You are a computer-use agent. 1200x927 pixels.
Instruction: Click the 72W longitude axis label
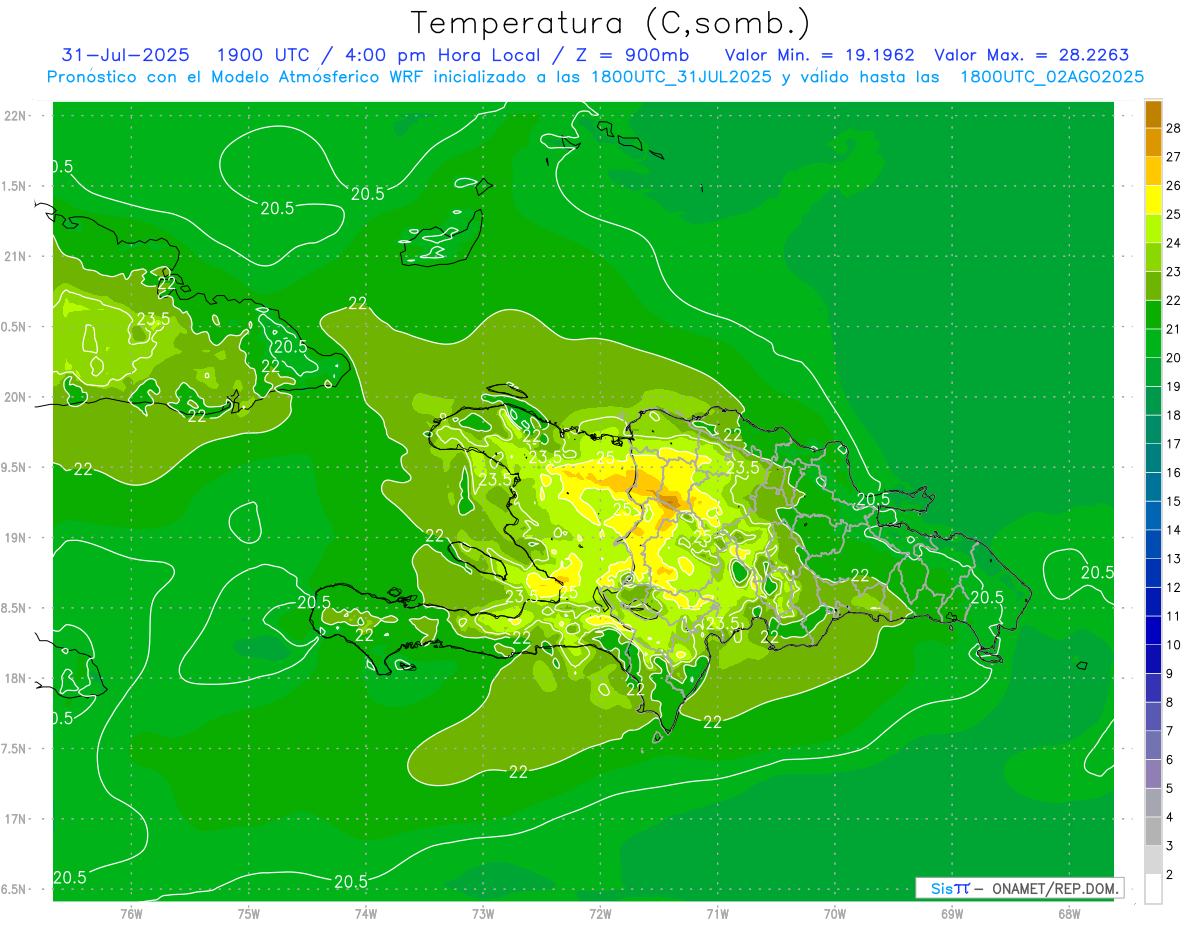[x=600, y=914]
